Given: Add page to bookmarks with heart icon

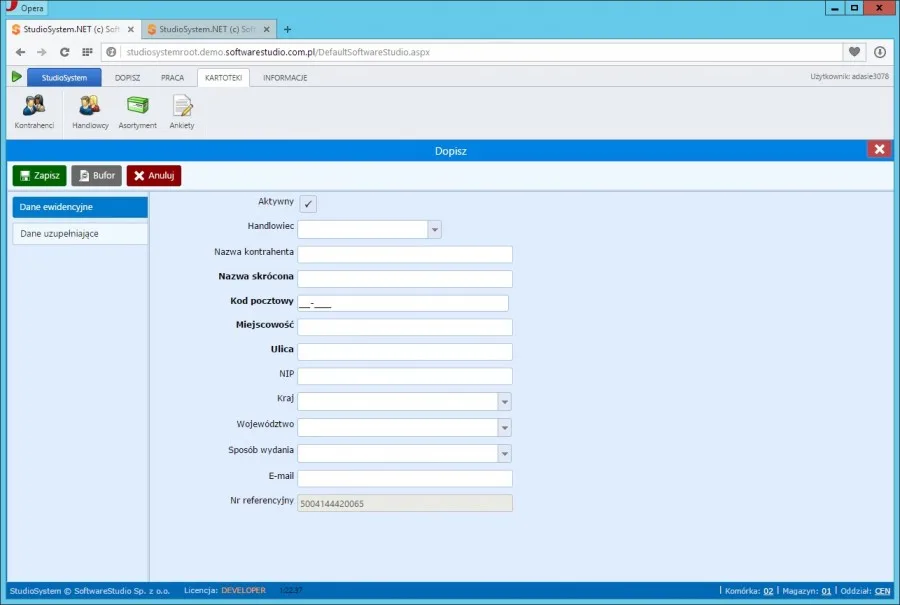Looking at the screenshot, I should click(x=854, y=52).
